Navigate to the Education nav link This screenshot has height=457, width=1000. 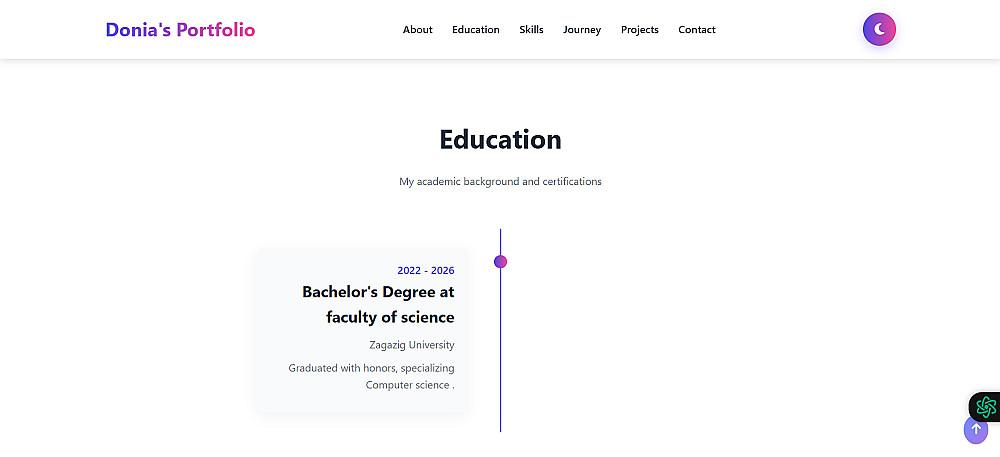point(475,30)
